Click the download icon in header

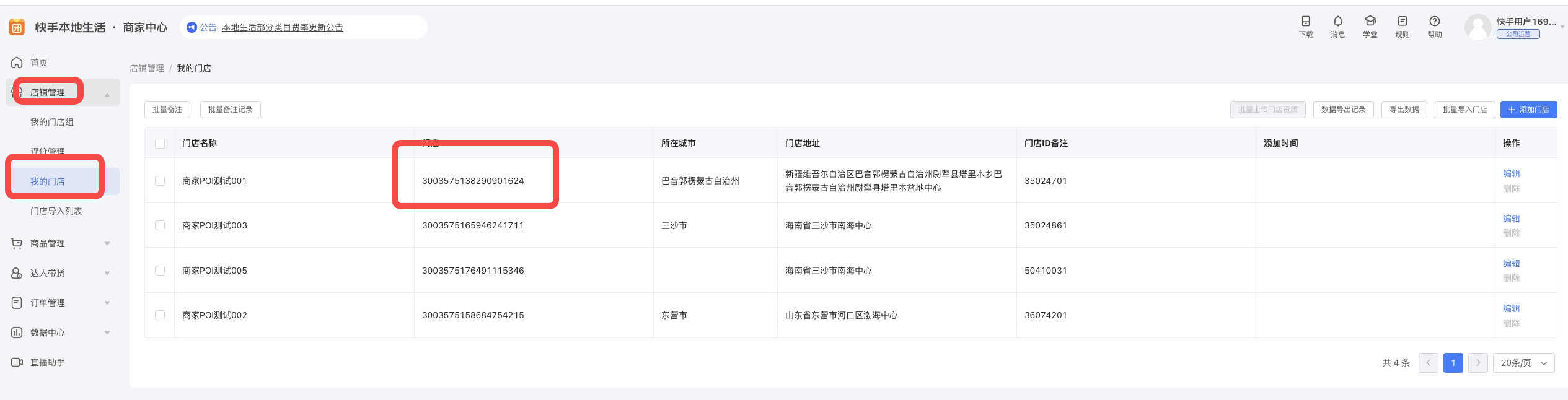point(1305,22)
